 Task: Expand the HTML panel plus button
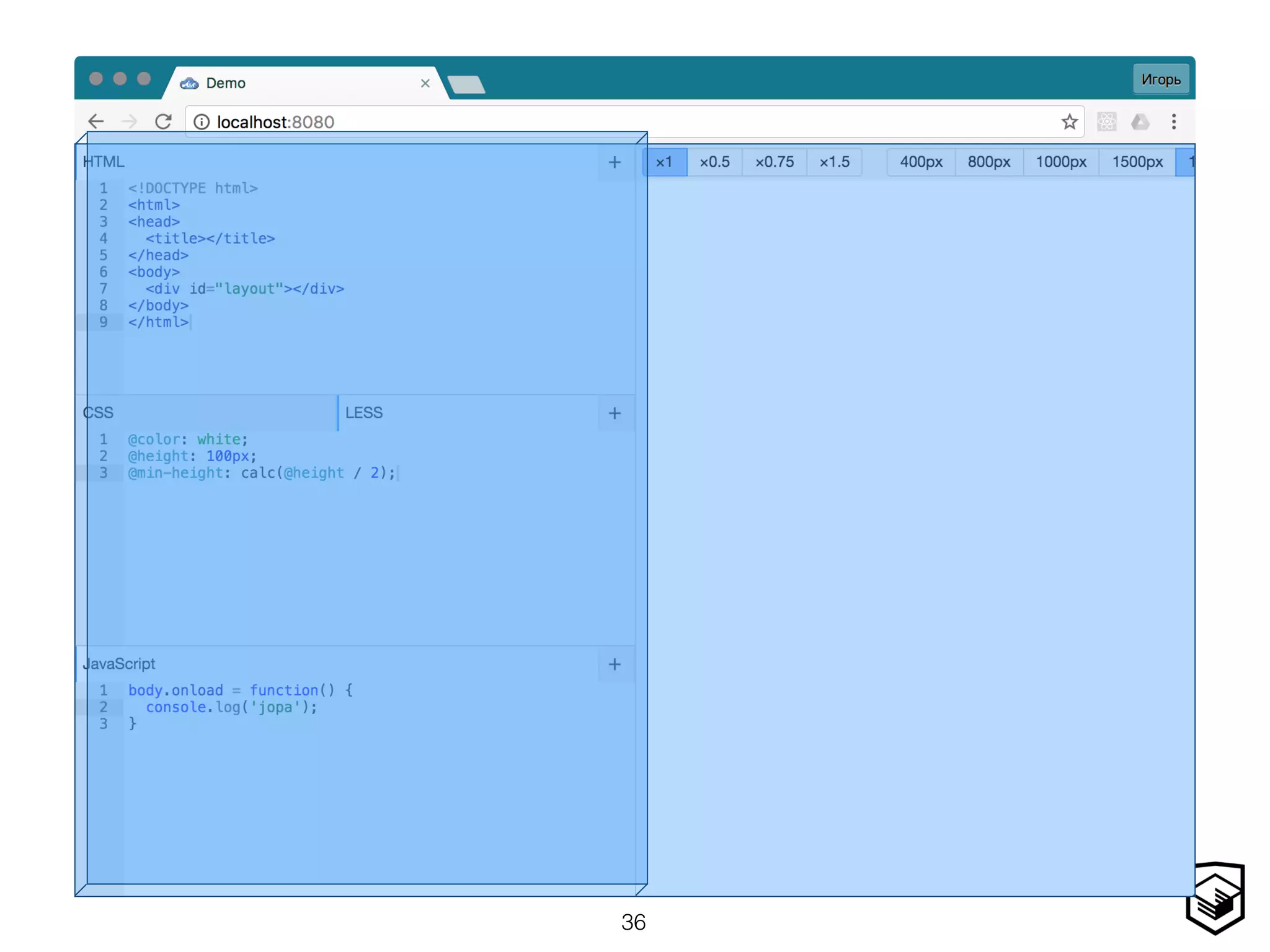coord(615,162)
